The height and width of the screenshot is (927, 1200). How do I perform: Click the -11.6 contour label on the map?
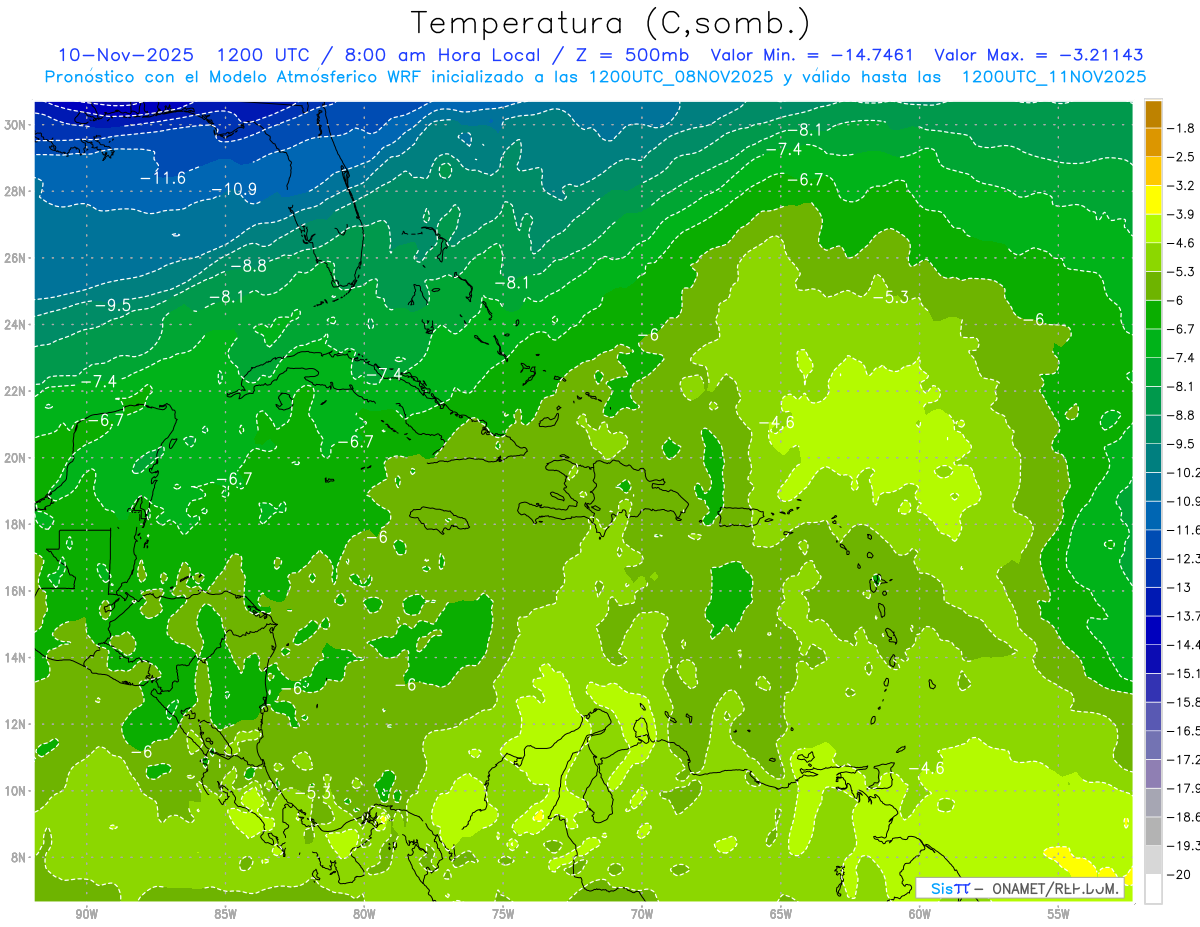pyautogui.click(x=162, y=178)
